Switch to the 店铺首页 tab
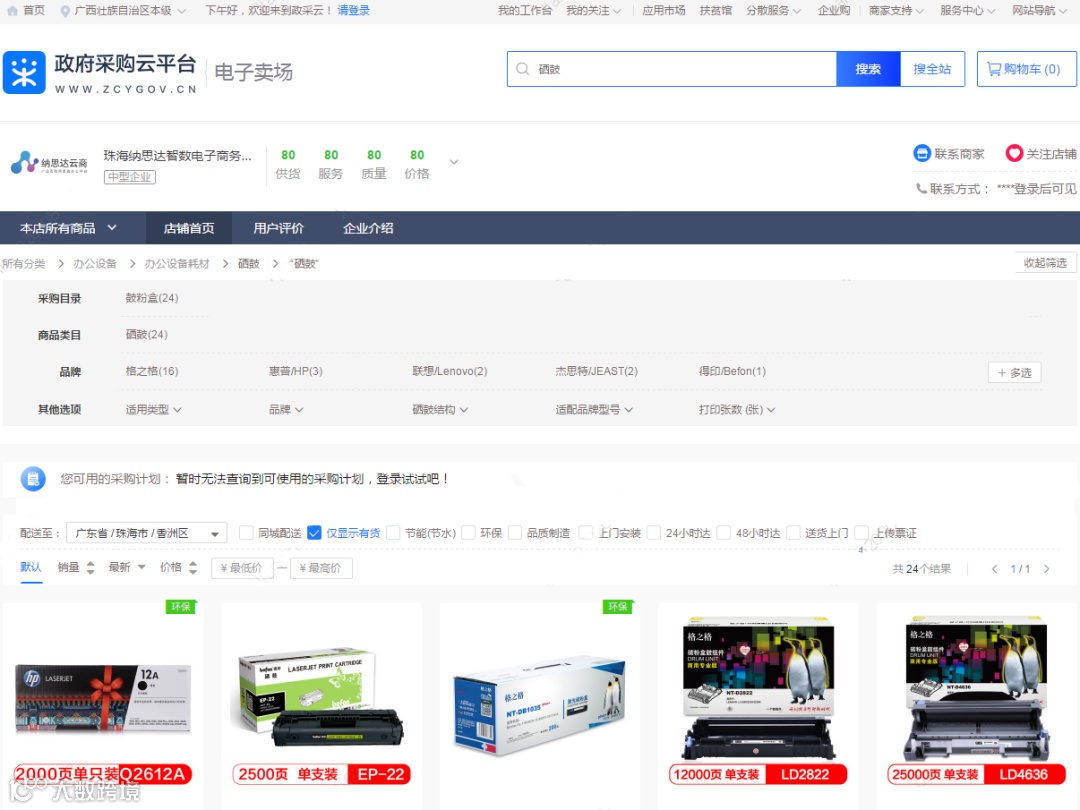The height and width of the screenshot is (810, 1080). pos(189,228)
